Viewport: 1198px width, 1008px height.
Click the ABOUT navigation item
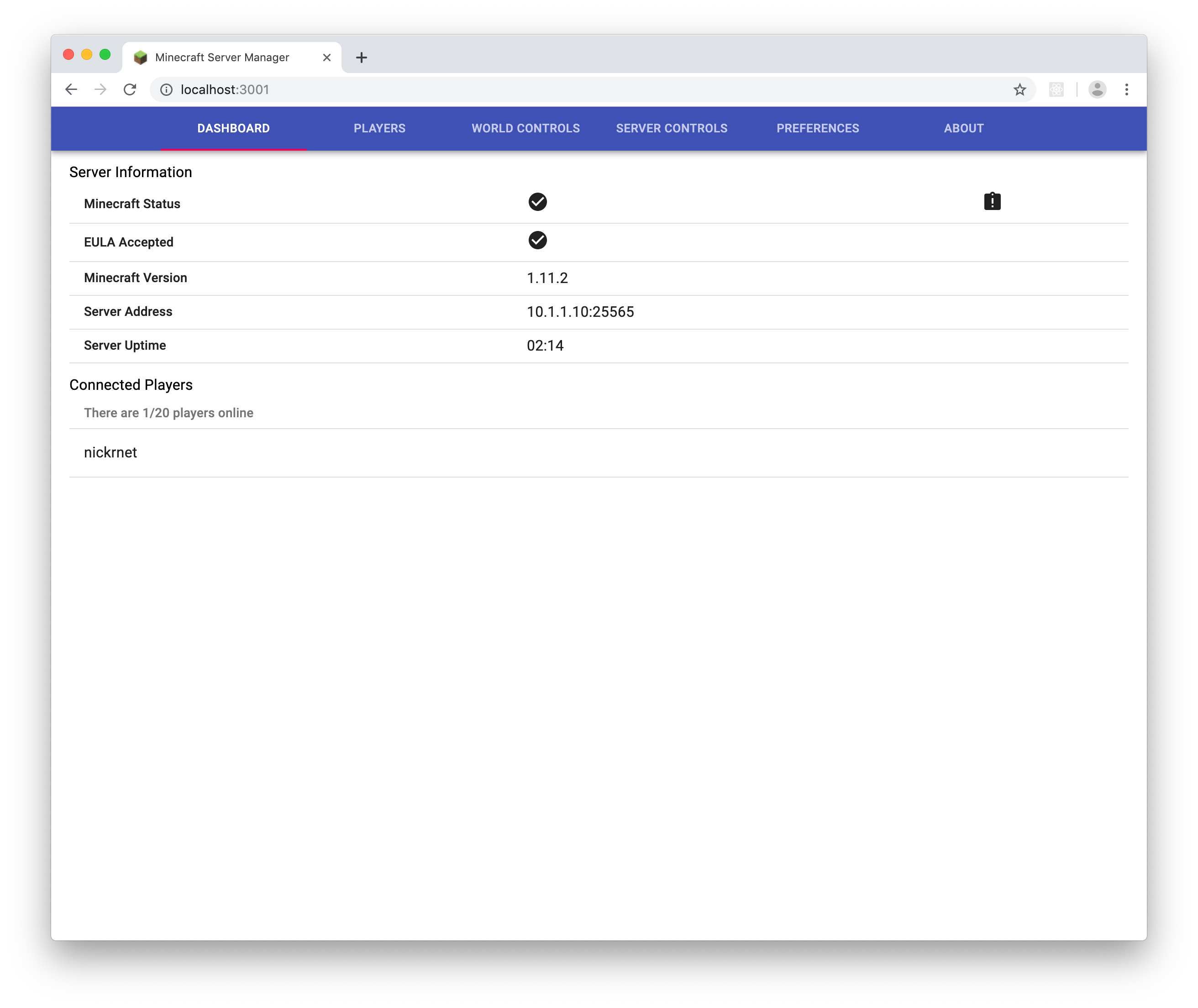coord(964,128)
